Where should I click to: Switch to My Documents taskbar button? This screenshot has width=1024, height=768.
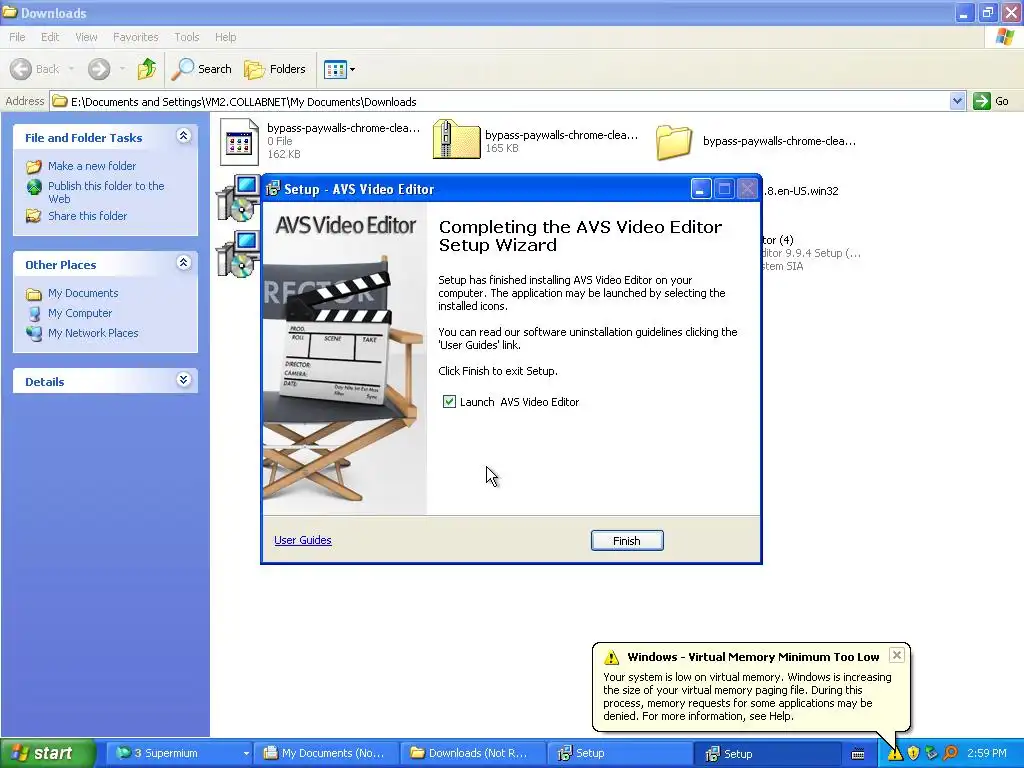[x=326, y=753]
